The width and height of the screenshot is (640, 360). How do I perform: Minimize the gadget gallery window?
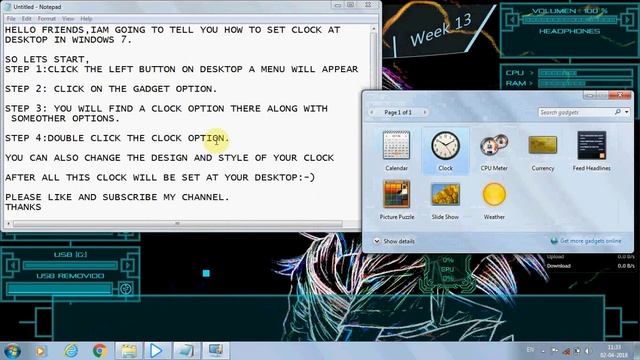coord(589,96)
